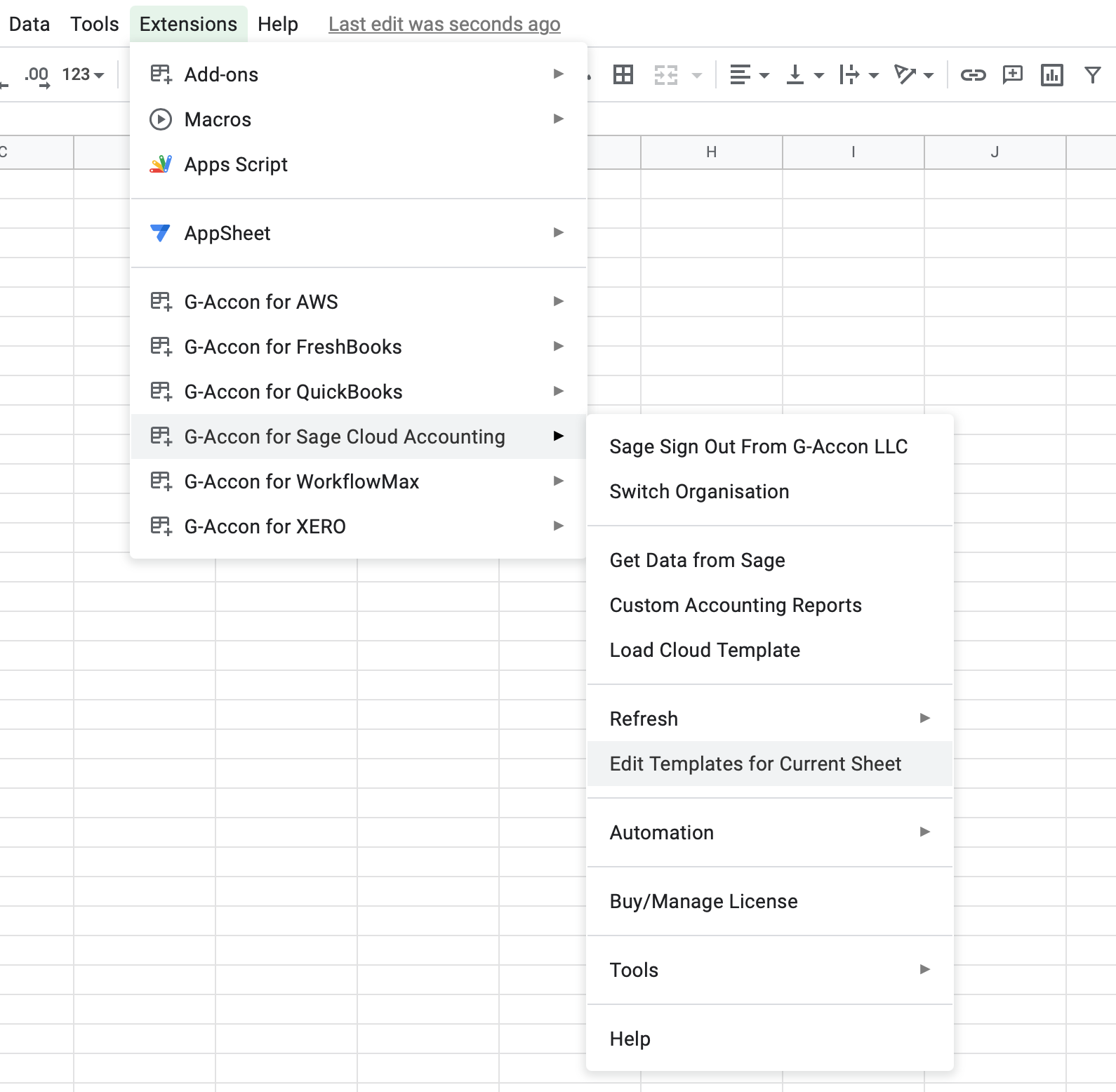Open the Help menu in the menu bar

click(x=278, y=24)
